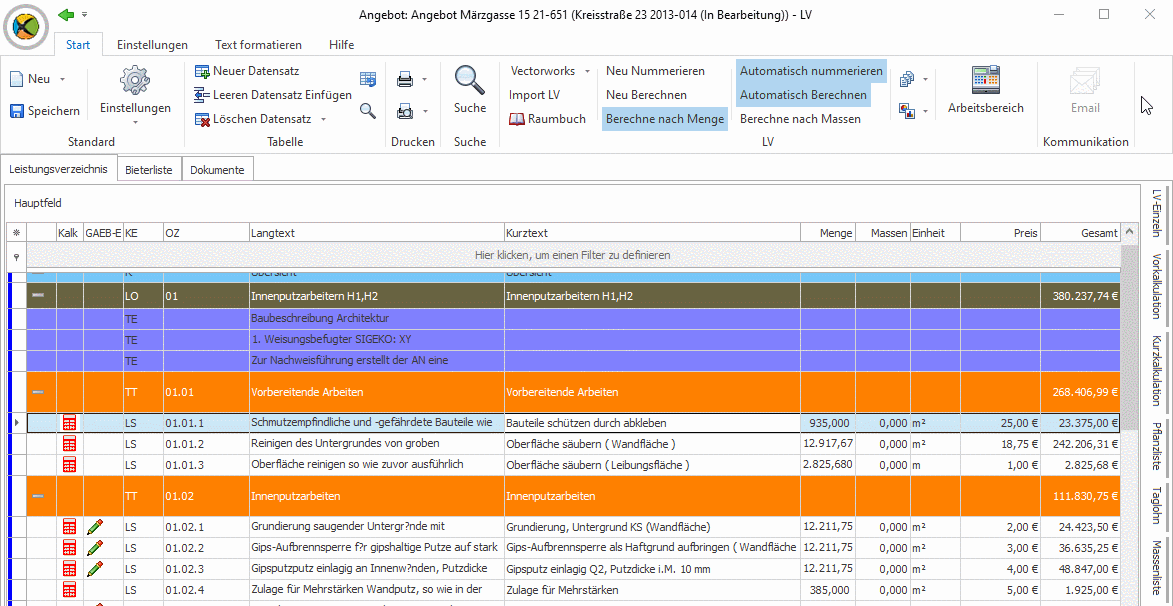
Task: Click Leeren Datensatz Einfügen icon
Action: coord(202,95)
